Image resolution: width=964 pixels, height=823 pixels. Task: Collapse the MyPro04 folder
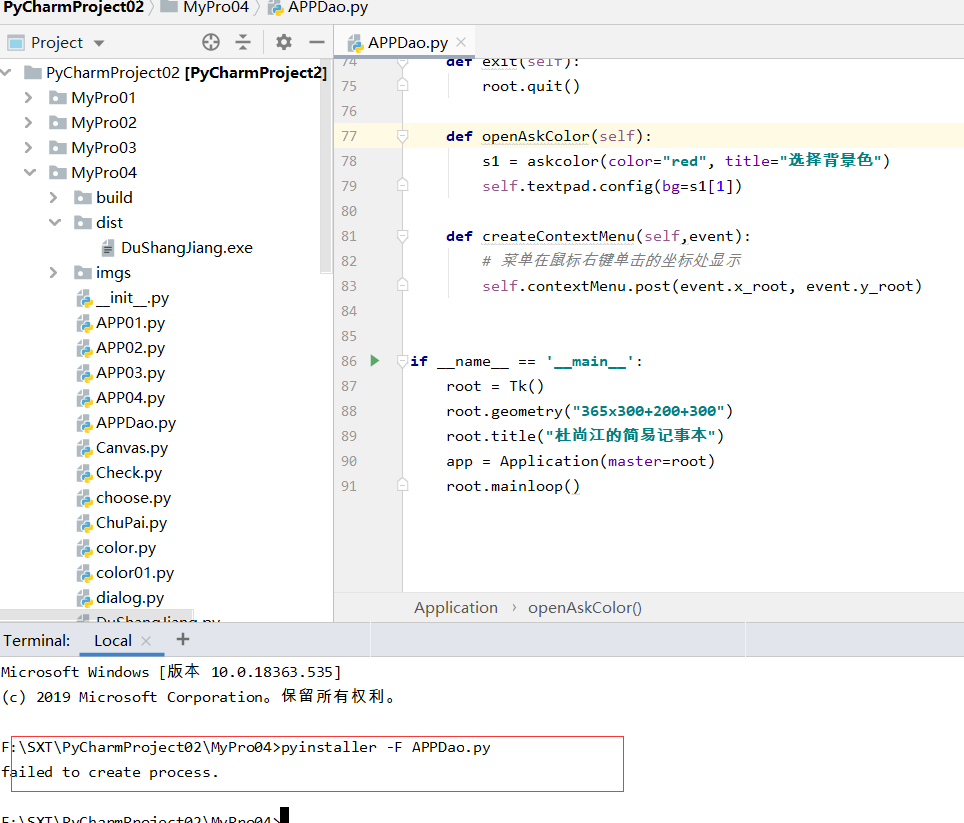coord(30,172)
